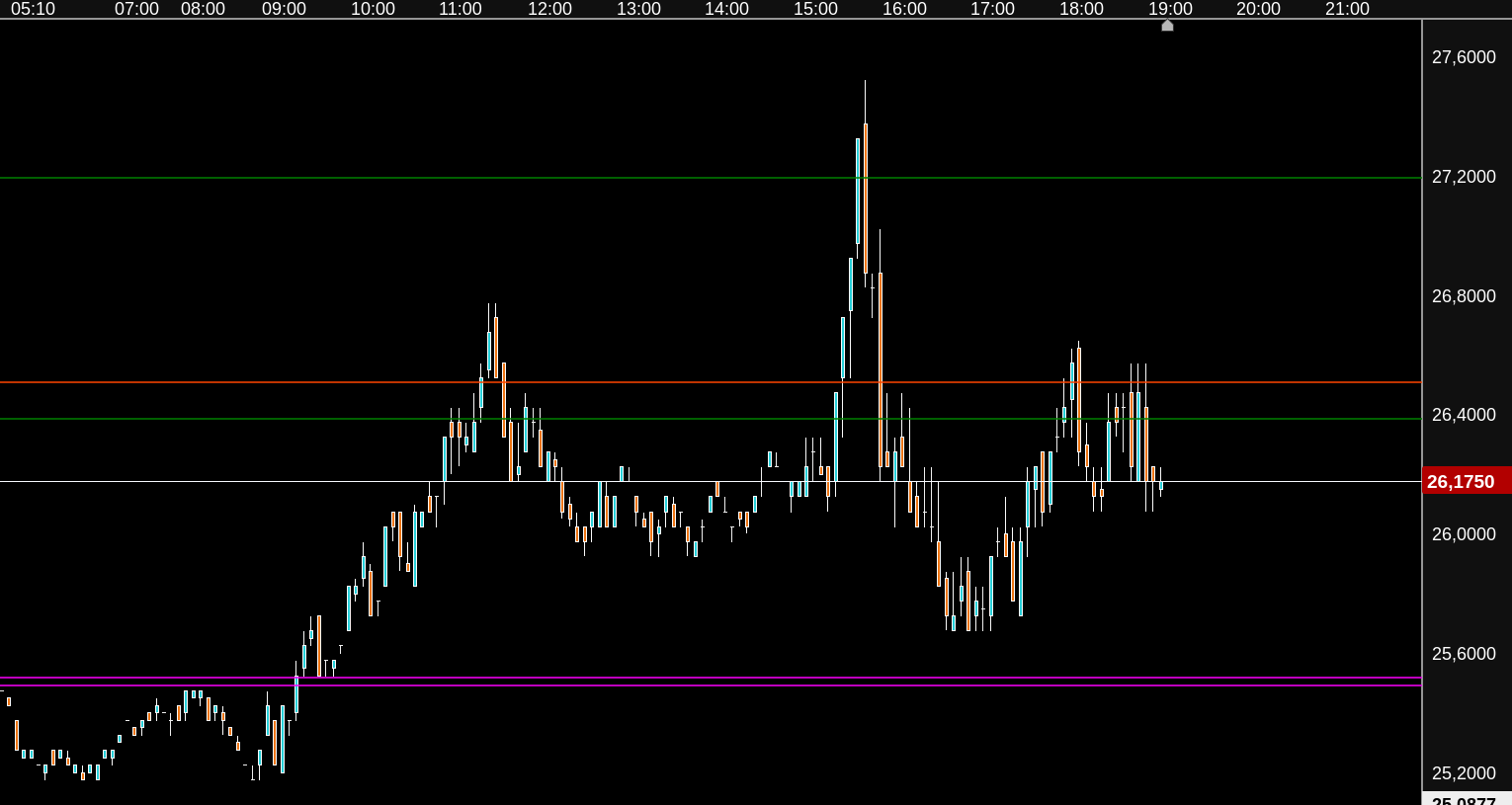This screenshot has height=805, width=1512.
Task: Click the 15:00 time label
Action: (x=815, y=9)
